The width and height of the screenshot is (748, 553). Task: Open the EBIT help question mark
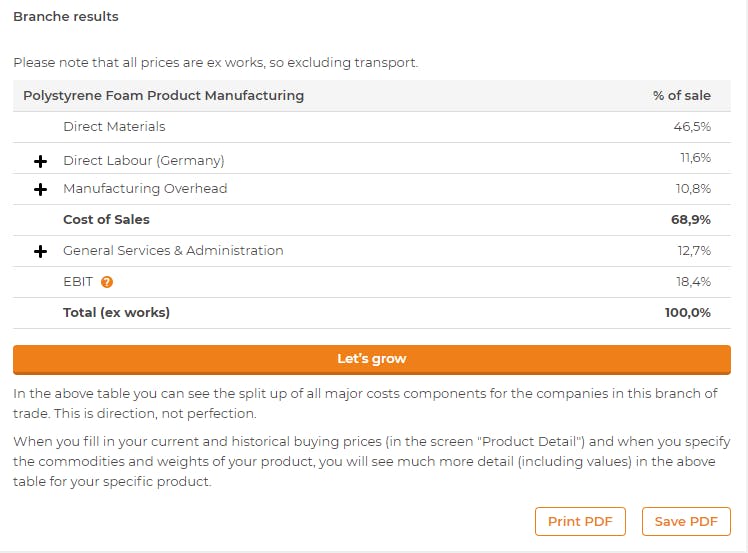[107, 282]
